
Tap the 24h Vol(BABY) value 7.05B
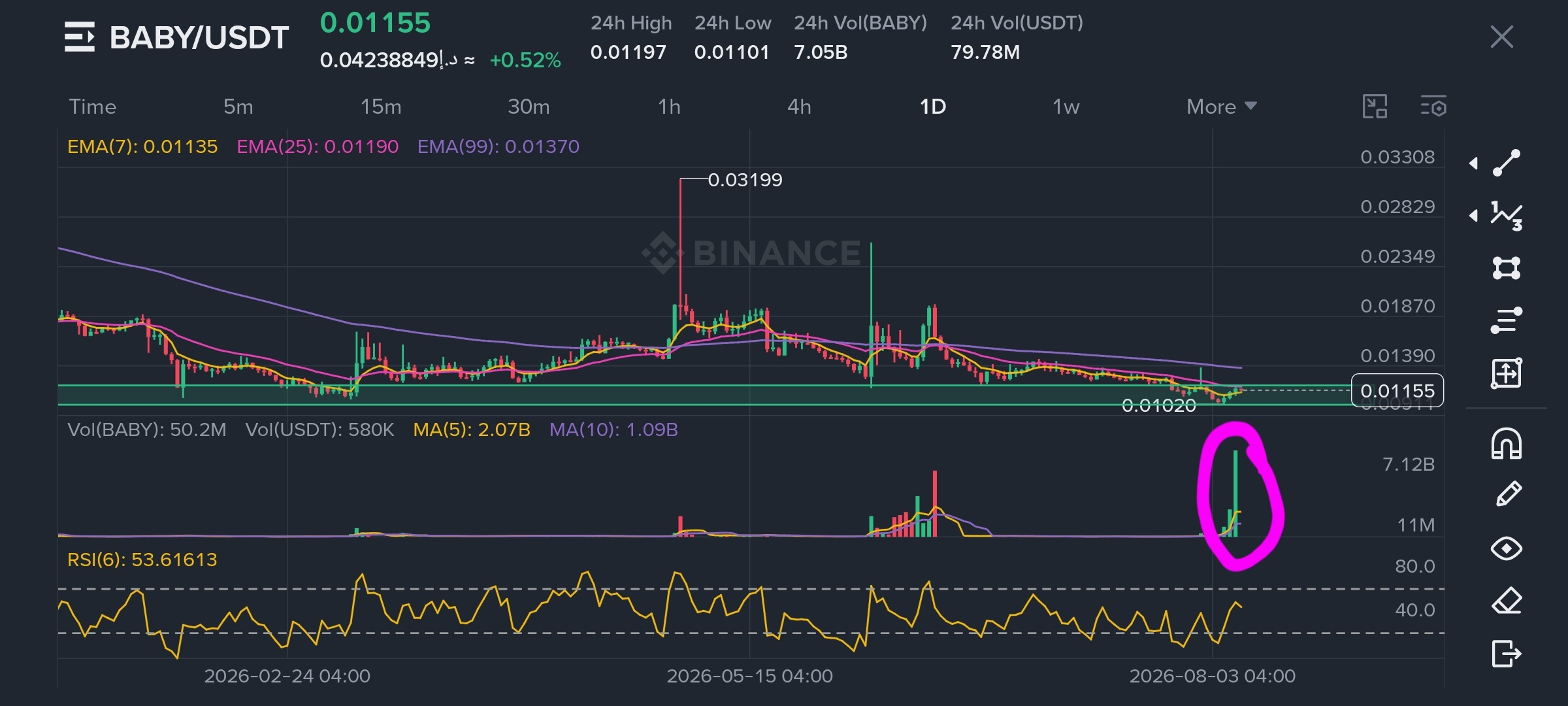tap(821, 52)
